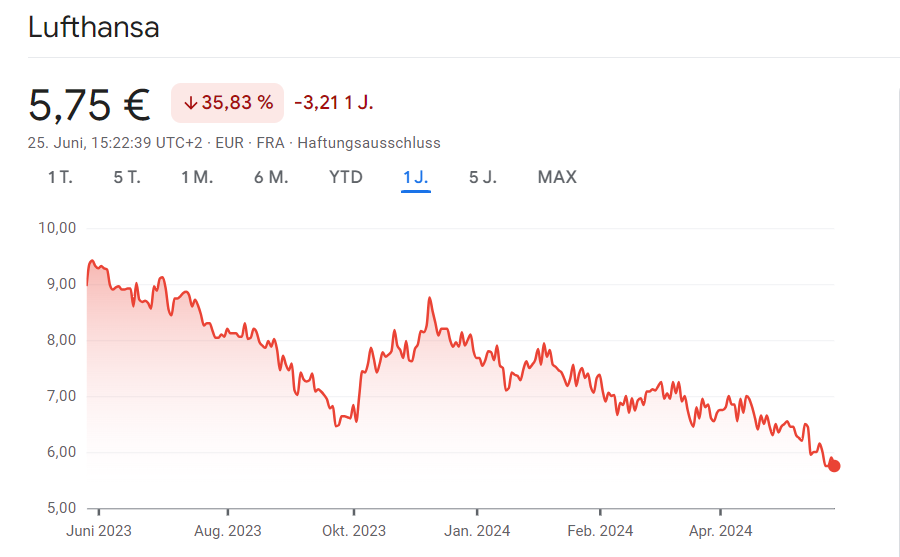Show the MAX time range

point(557,177)
